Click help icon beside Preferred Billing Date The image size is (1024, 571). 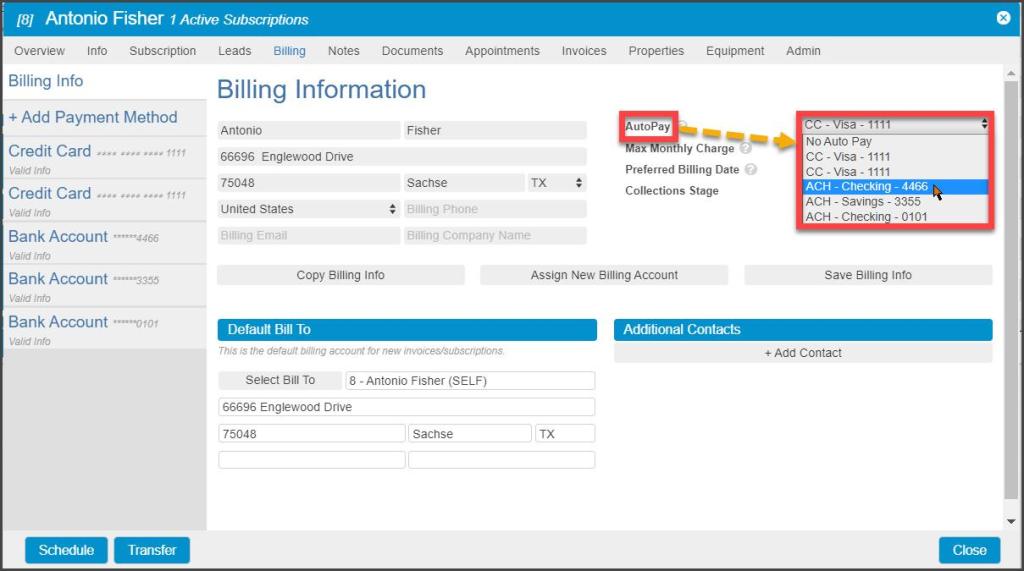(x=751, y=170)
